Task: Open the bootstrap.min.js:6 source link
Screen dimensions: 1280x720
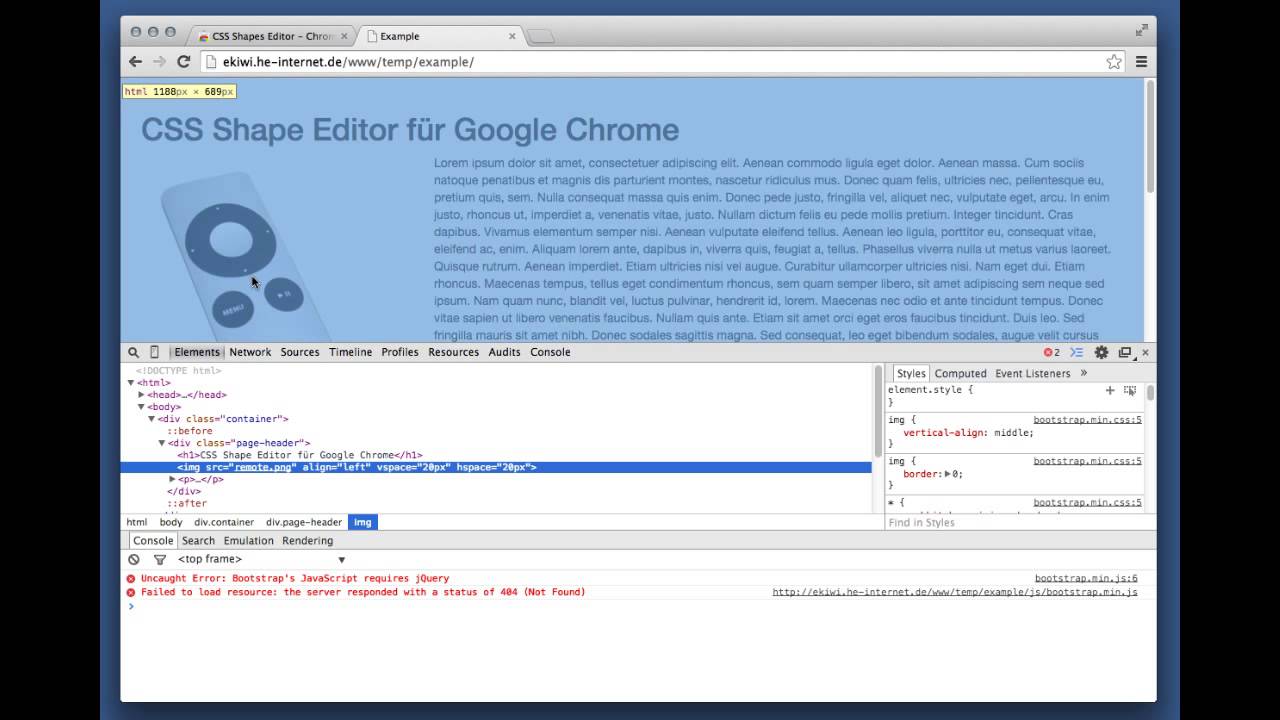Action: [x=1086, y=578]
